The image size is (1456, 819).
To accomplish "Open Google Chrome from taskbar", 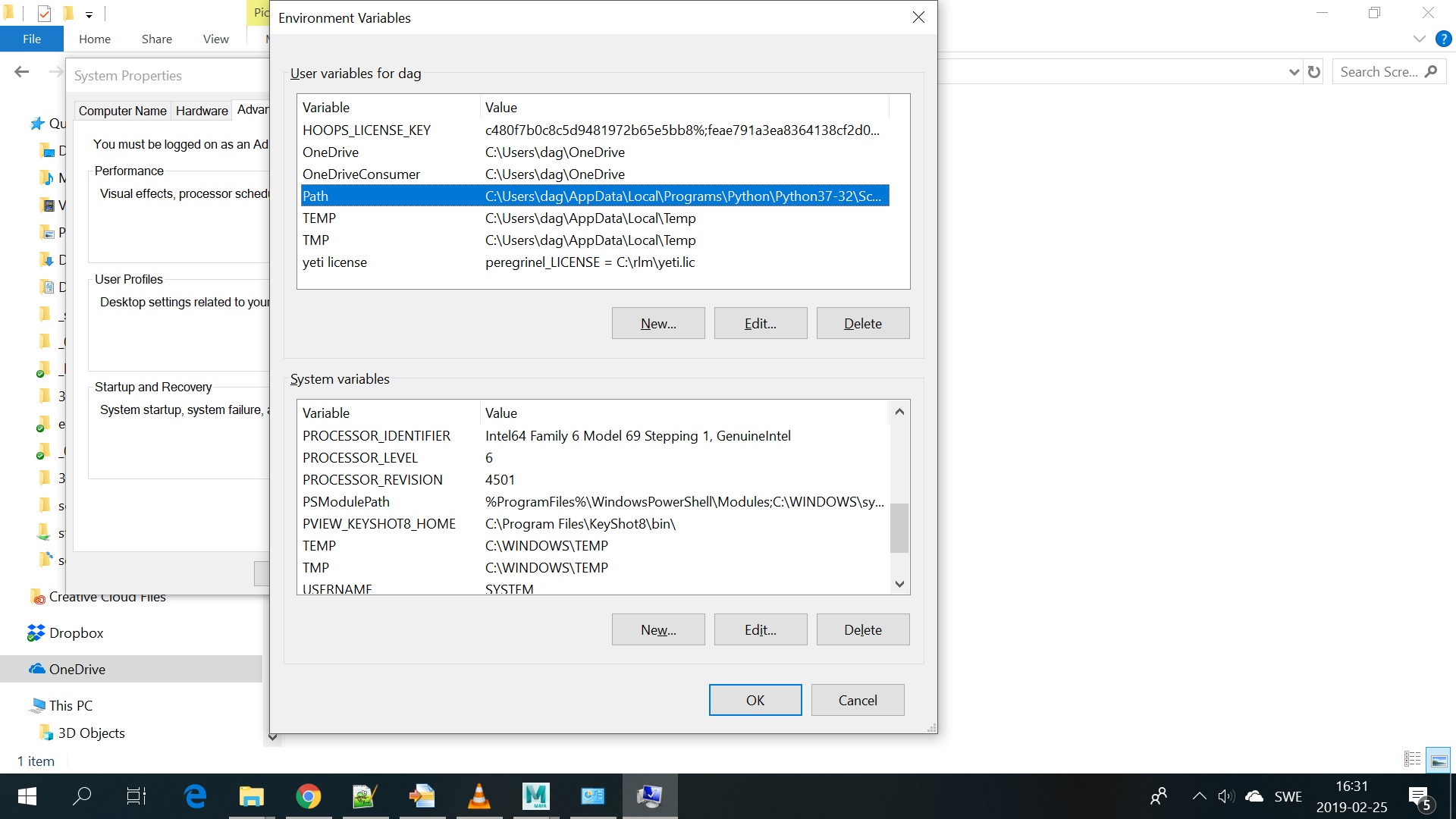I will (x=308, y=796).
